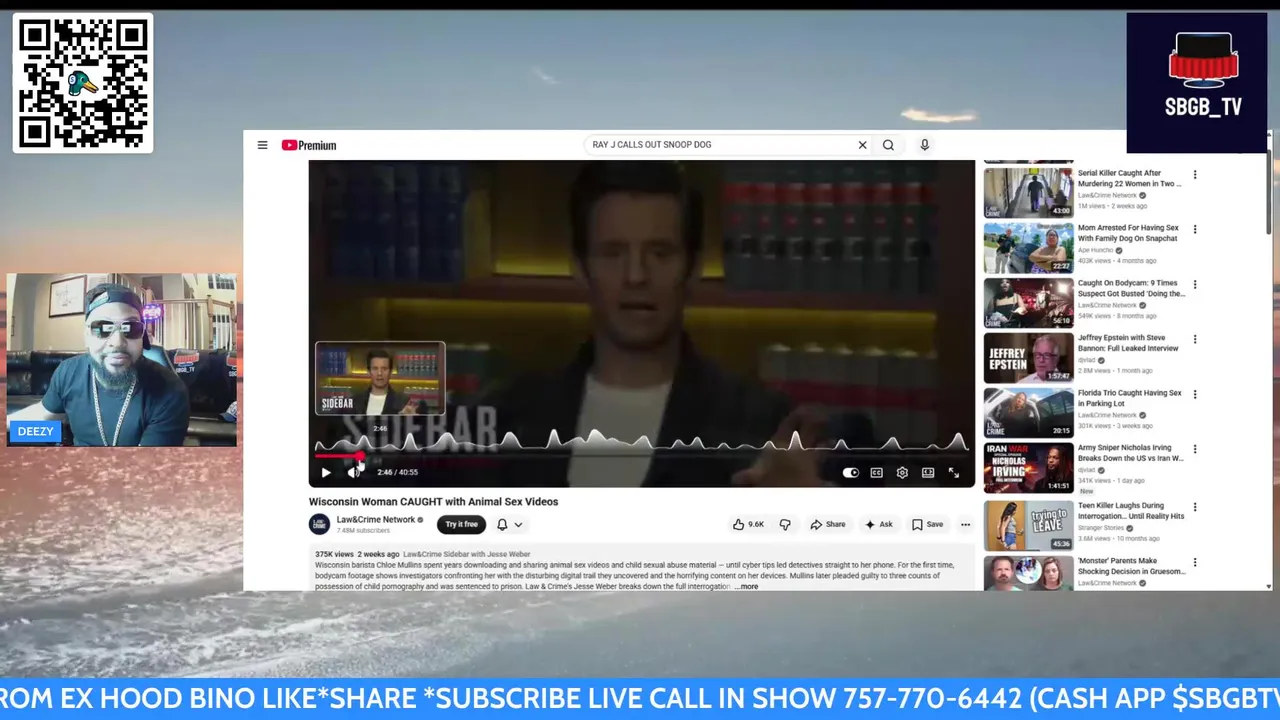Play the paused video
Image resolution: width=1280 pixels, height=720 pixels.
click(x=325, y=472)
